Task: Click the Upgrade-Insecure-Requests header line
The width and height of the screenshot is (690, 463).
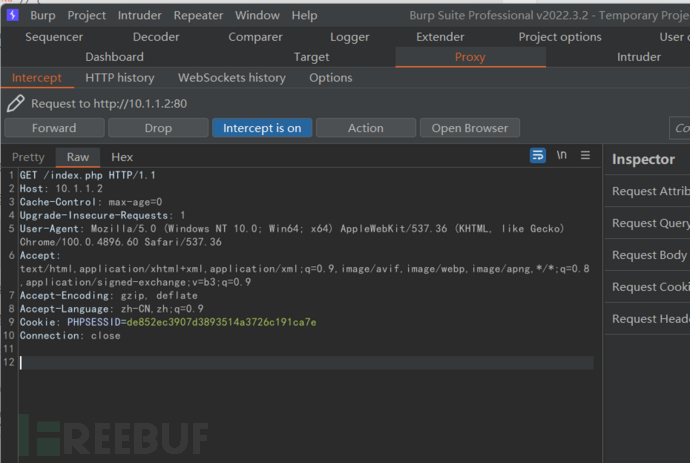Action: [102, 215]
